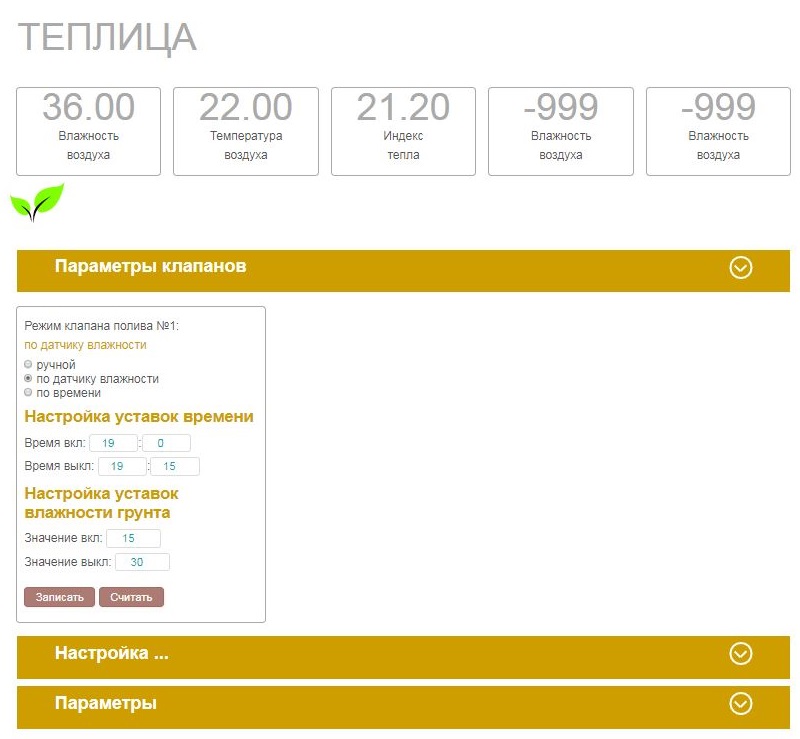Click the fourth -999 humidity sensor tile
The width and height of the screenshot is (800, 739).
(x=560, y=129)
